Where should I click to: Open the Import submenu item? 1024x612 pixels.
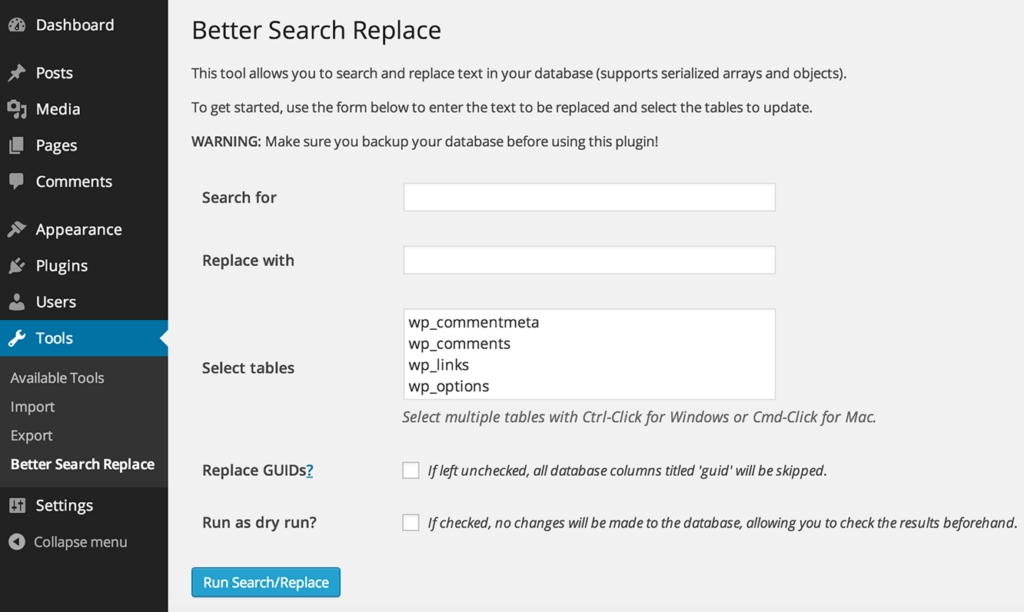[32, 407]
